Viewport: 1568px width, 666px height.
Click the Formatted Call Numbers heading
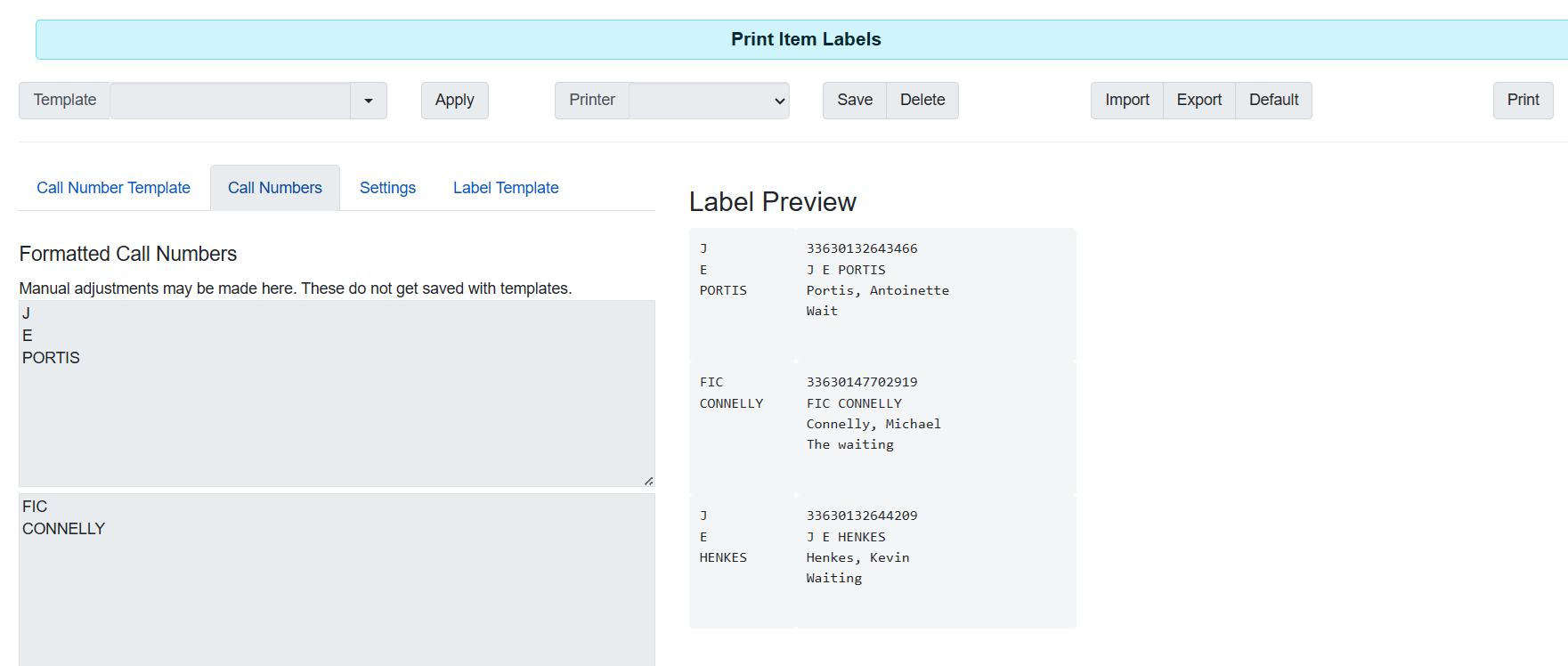[x=128, y=254]
